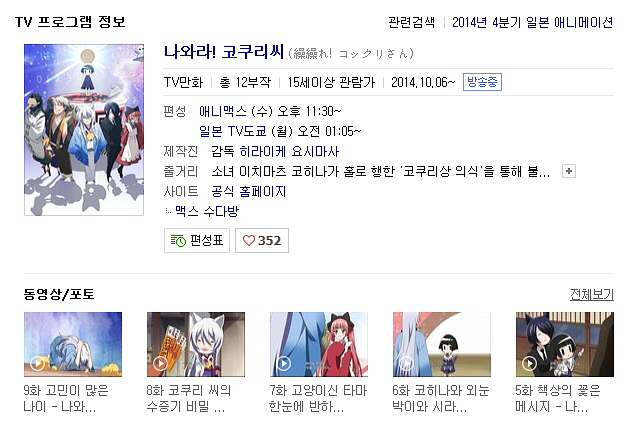Image resolution: width=634 pixels, height=426 pixels.
Task: Open the 맥스 수다방 link
Action: [x=207, y=211]
